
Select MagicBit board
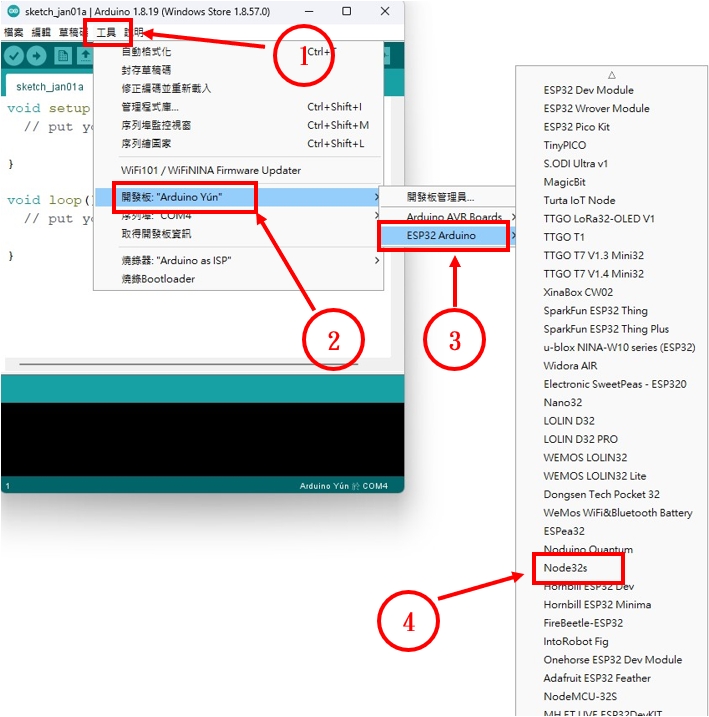point(612,182)
